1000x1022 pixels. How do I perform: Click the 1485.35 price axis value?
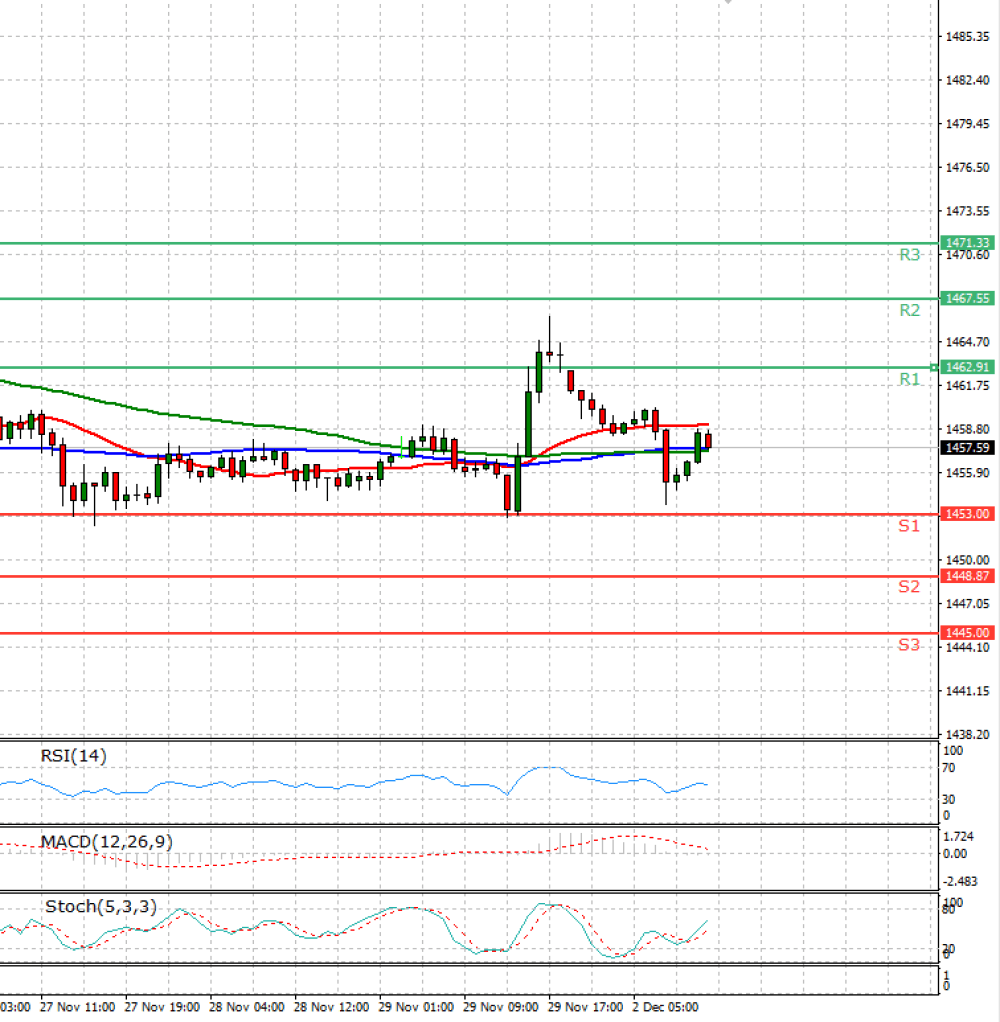tap(967, 37)
